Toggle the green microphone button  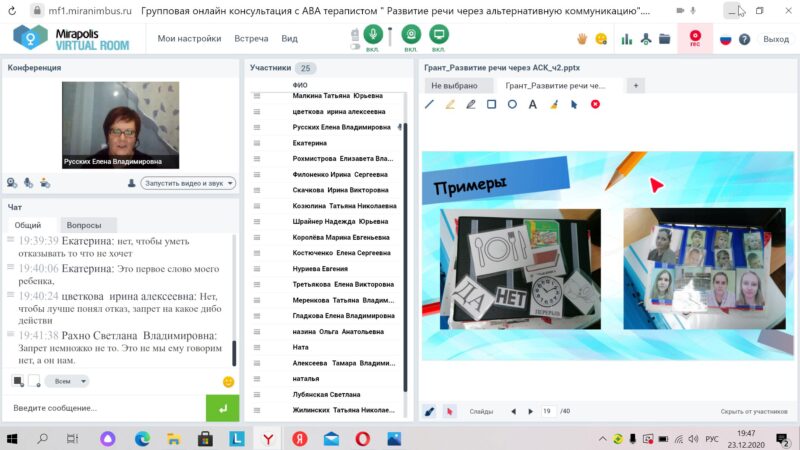(373, 34)
